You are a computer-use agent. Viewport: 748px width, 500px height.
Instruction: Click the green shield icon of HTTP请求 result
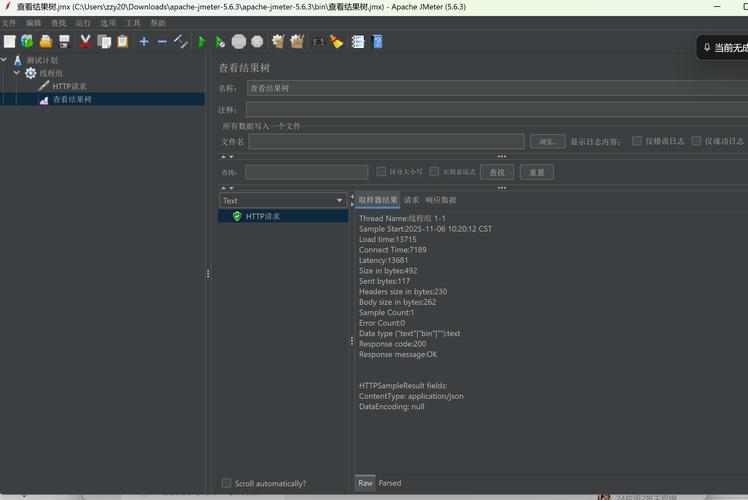coord(237,216)
